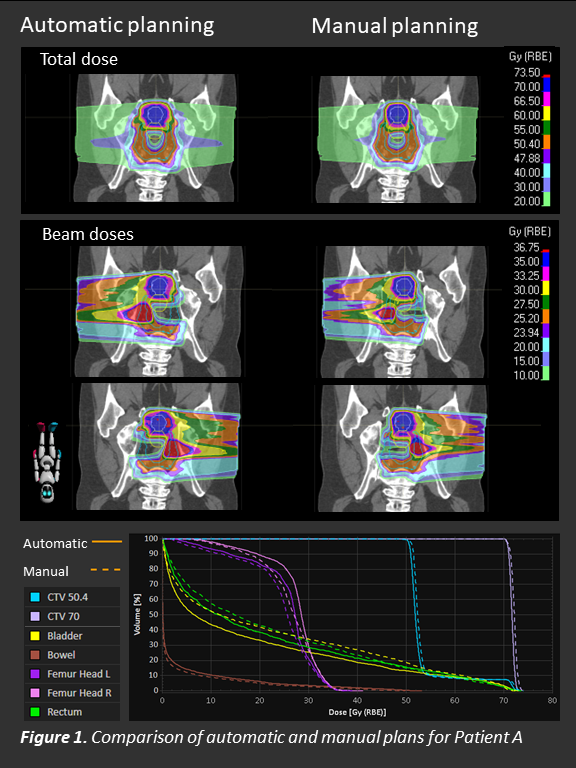Click the Automatic solid line legend sample
This screenshot has height=768, width=576.
[107, 542]
